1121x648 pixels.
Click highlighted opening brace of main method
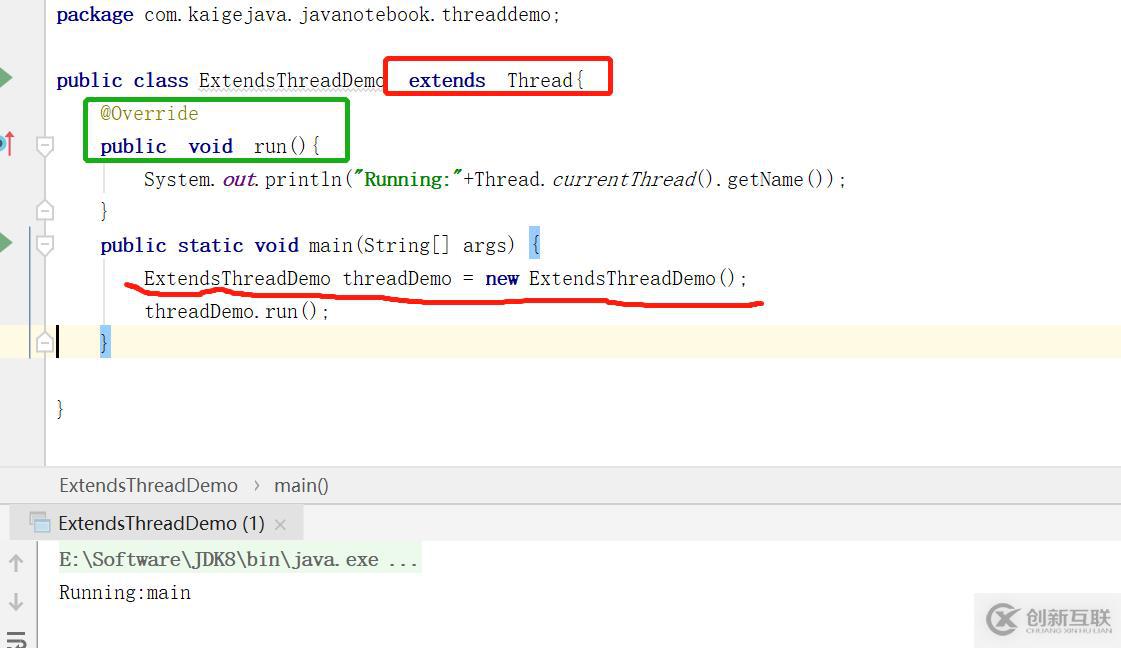coord(535,245)
